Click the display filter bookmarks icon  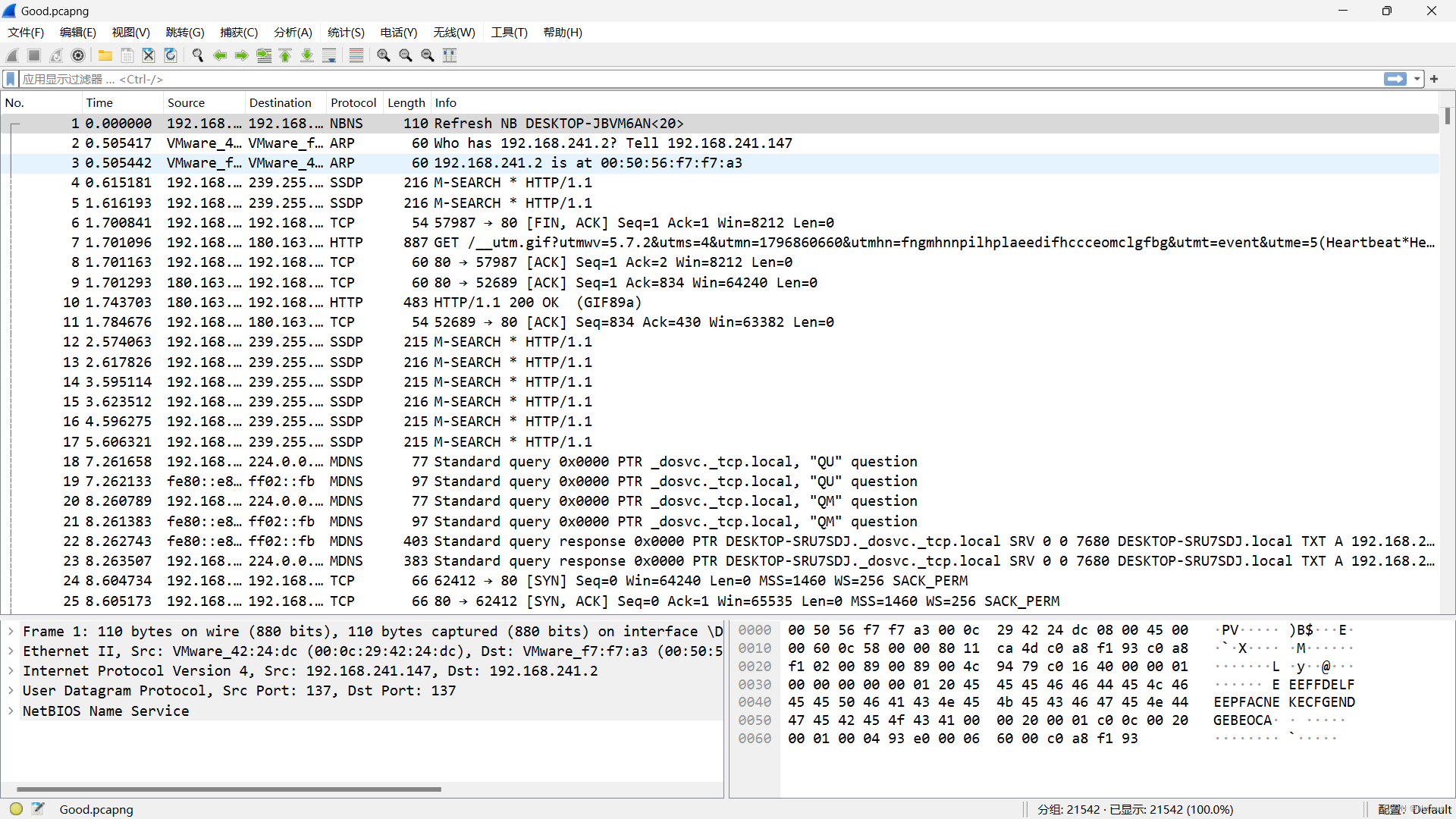(x=10, y=79)
